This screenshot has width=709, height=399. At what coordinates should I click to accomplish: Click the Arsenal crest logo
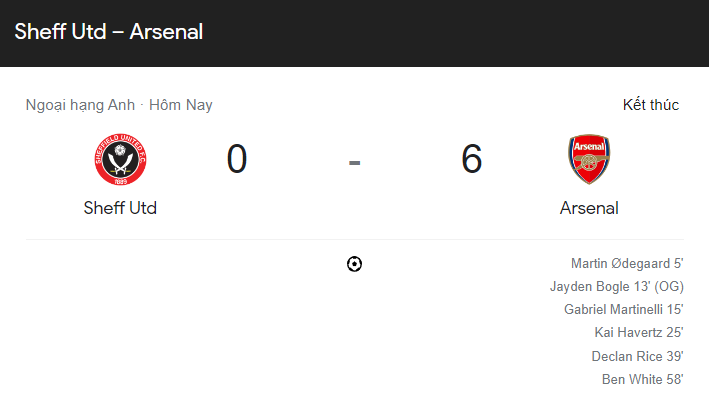pos(589,159)
